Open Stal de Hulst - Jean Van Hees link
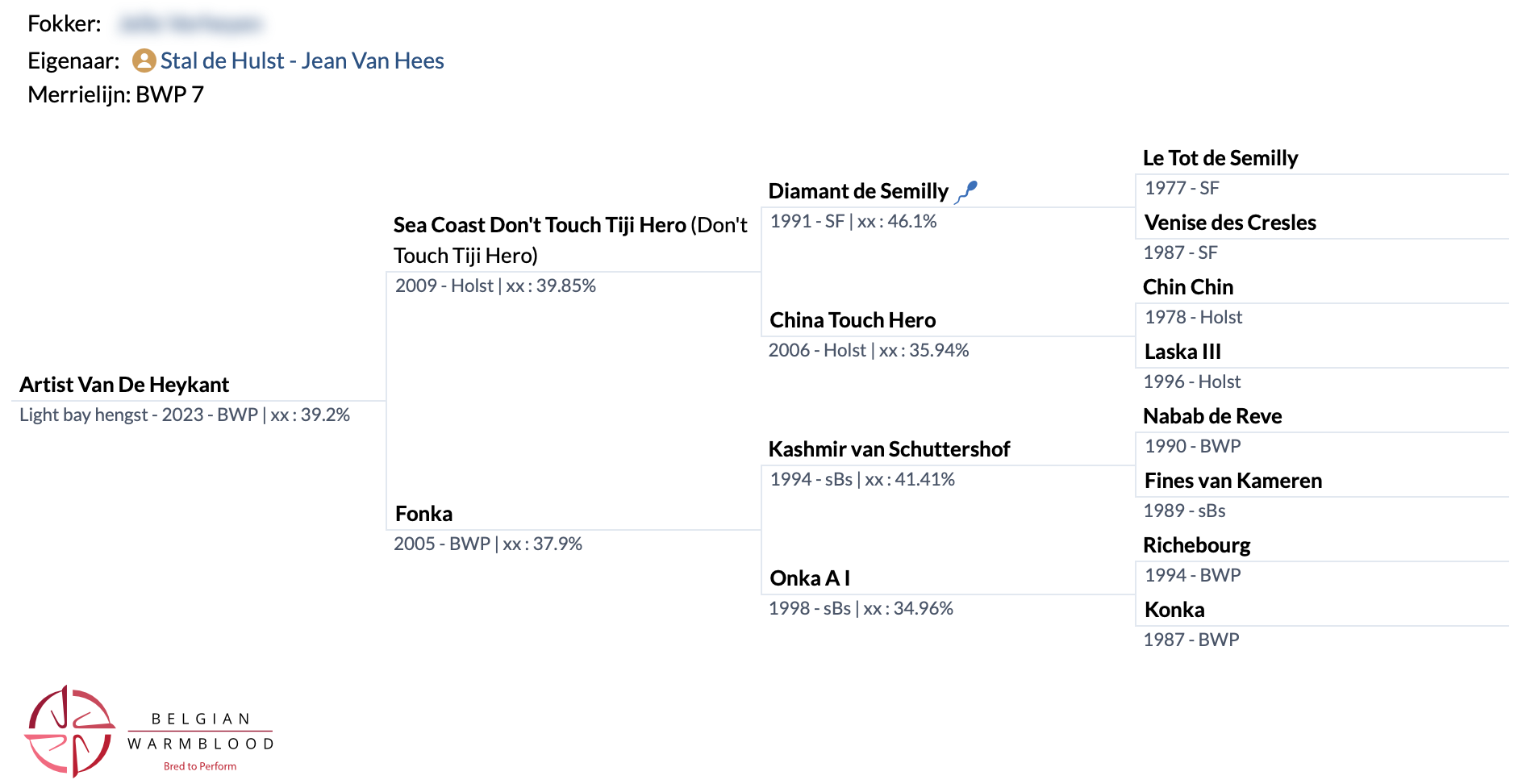1518x784 pixels. pos(302,60)
